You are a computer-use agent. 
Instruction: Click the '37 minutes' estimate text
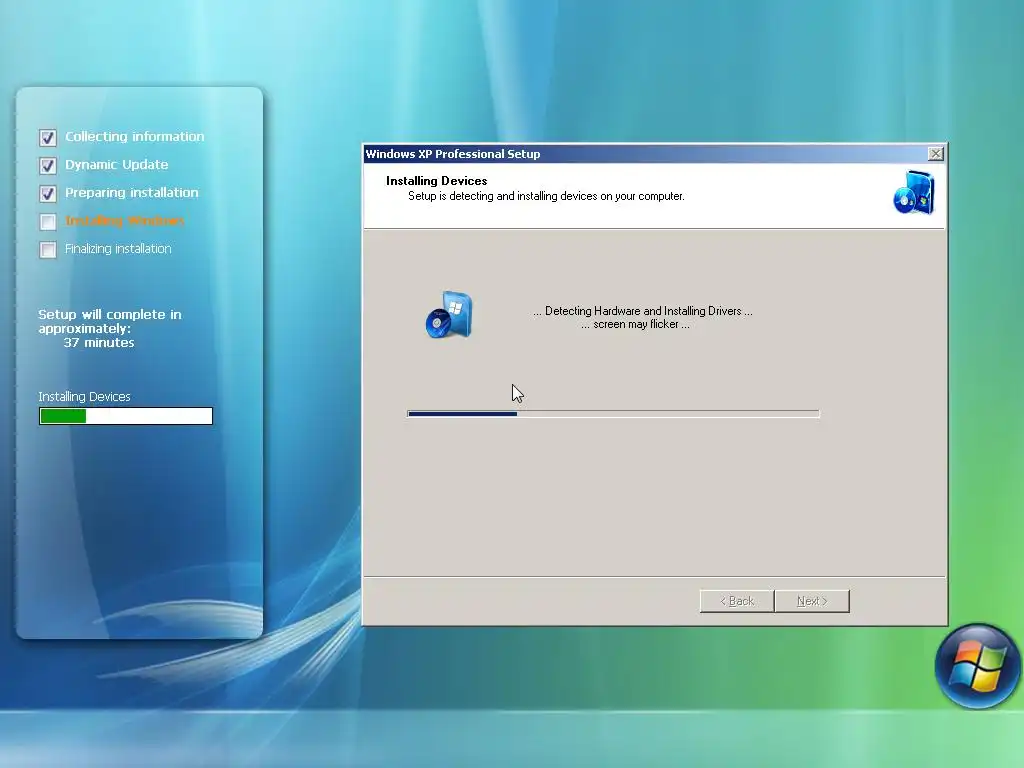click(x=99, y=342)
